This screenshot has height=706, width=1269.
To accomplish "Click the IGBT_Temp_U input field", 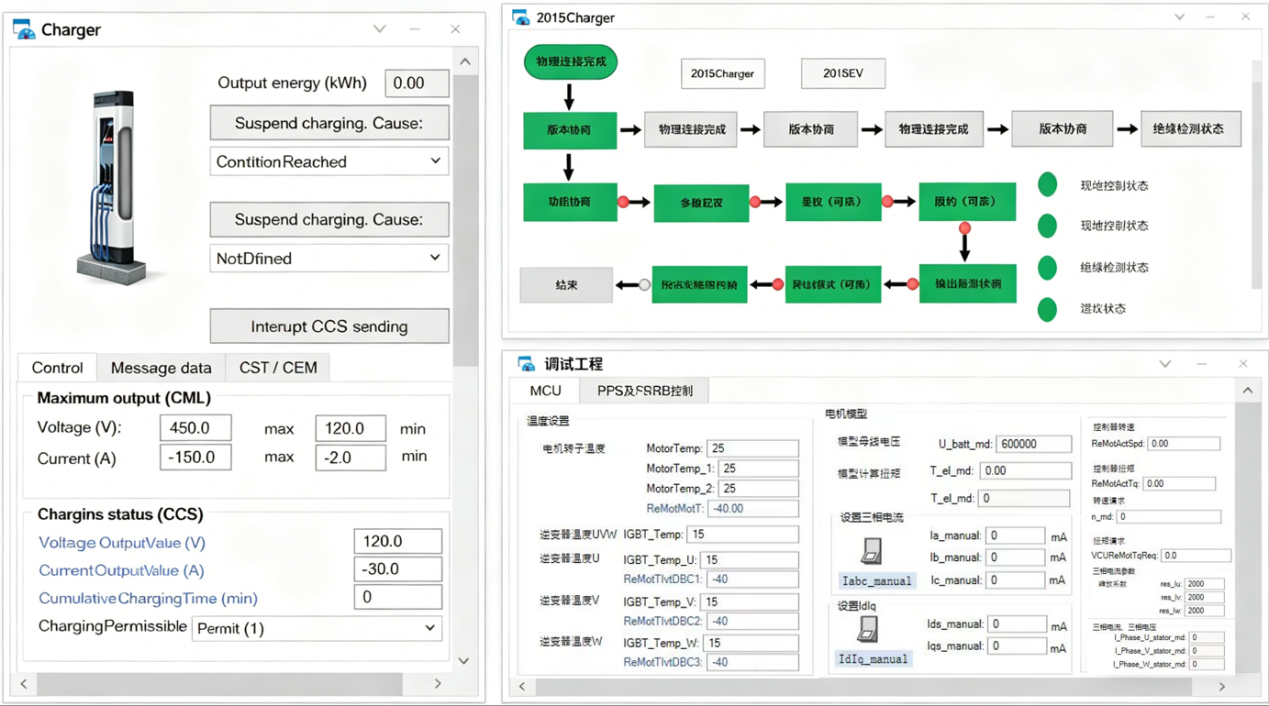I will click(x=750, y=560).
